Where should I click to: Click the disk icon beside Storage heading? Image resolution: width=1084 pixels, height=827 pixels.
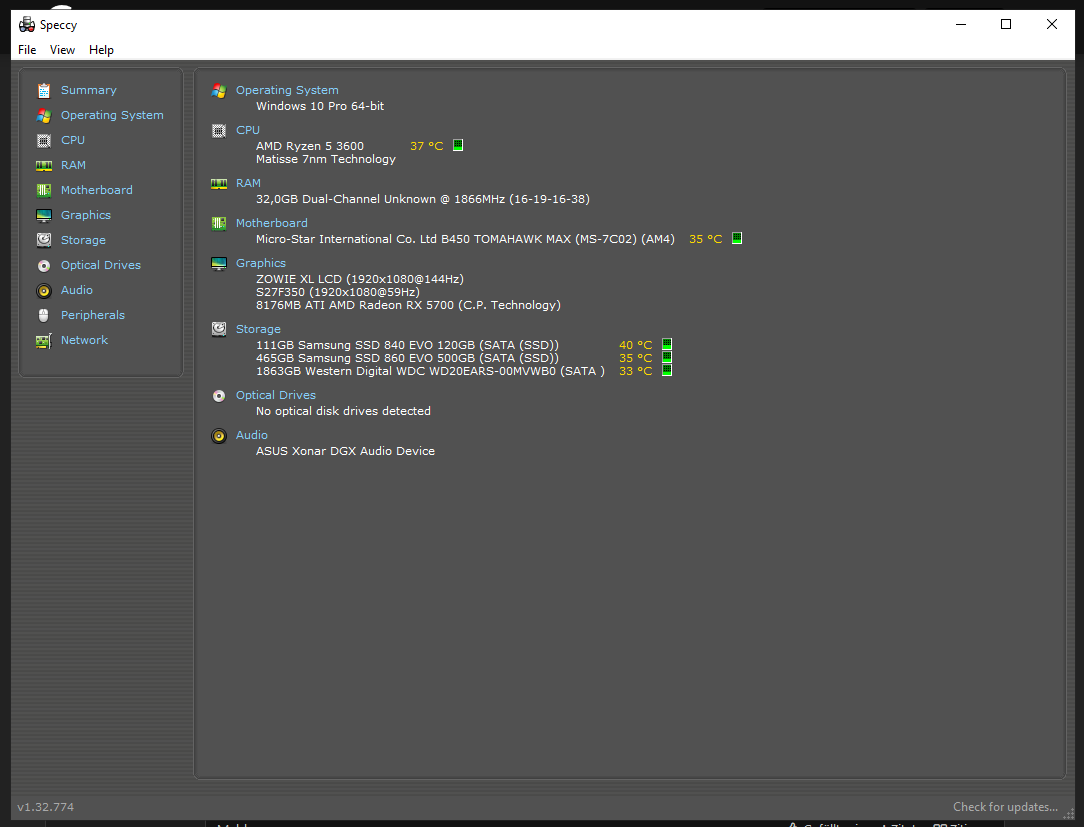(x=219, y=329)
